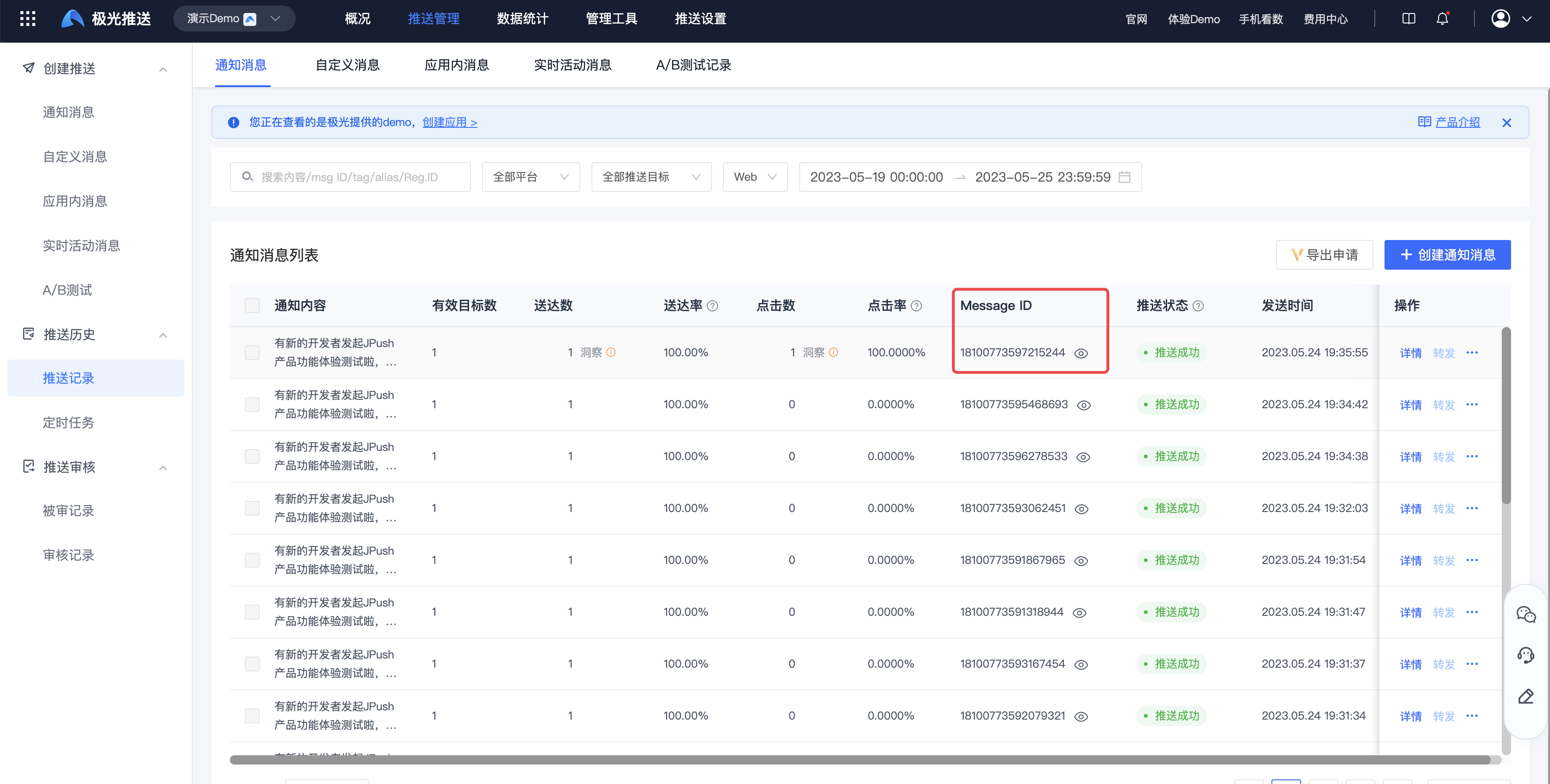This screenshot has width=1550, height=784.
Task: Open the 推送设置 top menu
Action: click(x=700, y=19)
